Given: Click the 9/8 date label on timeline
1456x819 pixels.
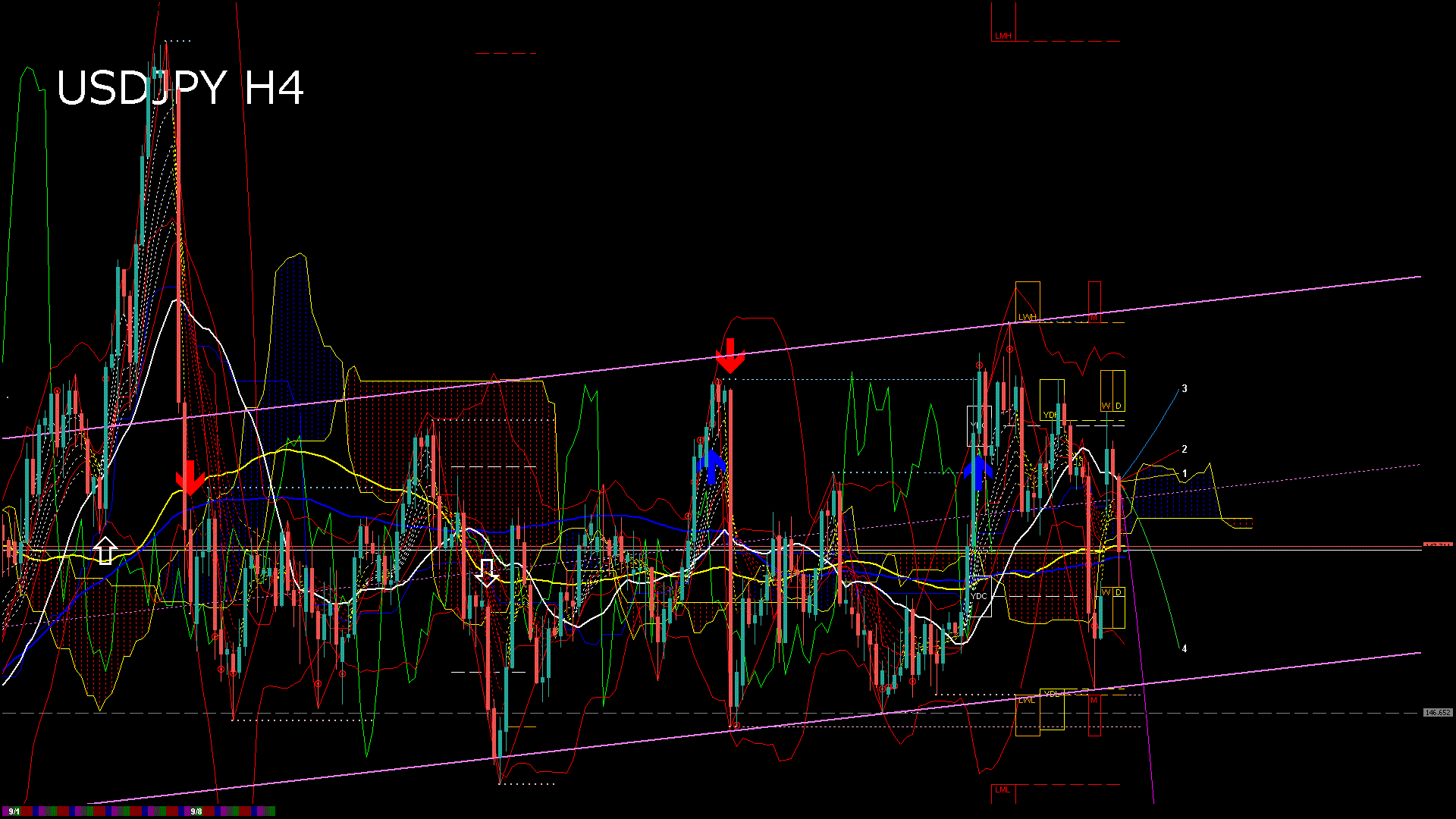Looking at the screenshot, I should coord(196,811).
